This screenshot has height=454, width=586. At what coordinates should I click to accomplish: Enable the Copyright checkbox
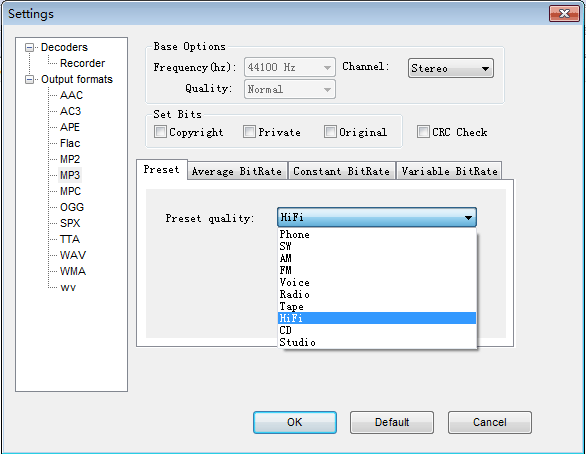point(160,132)
